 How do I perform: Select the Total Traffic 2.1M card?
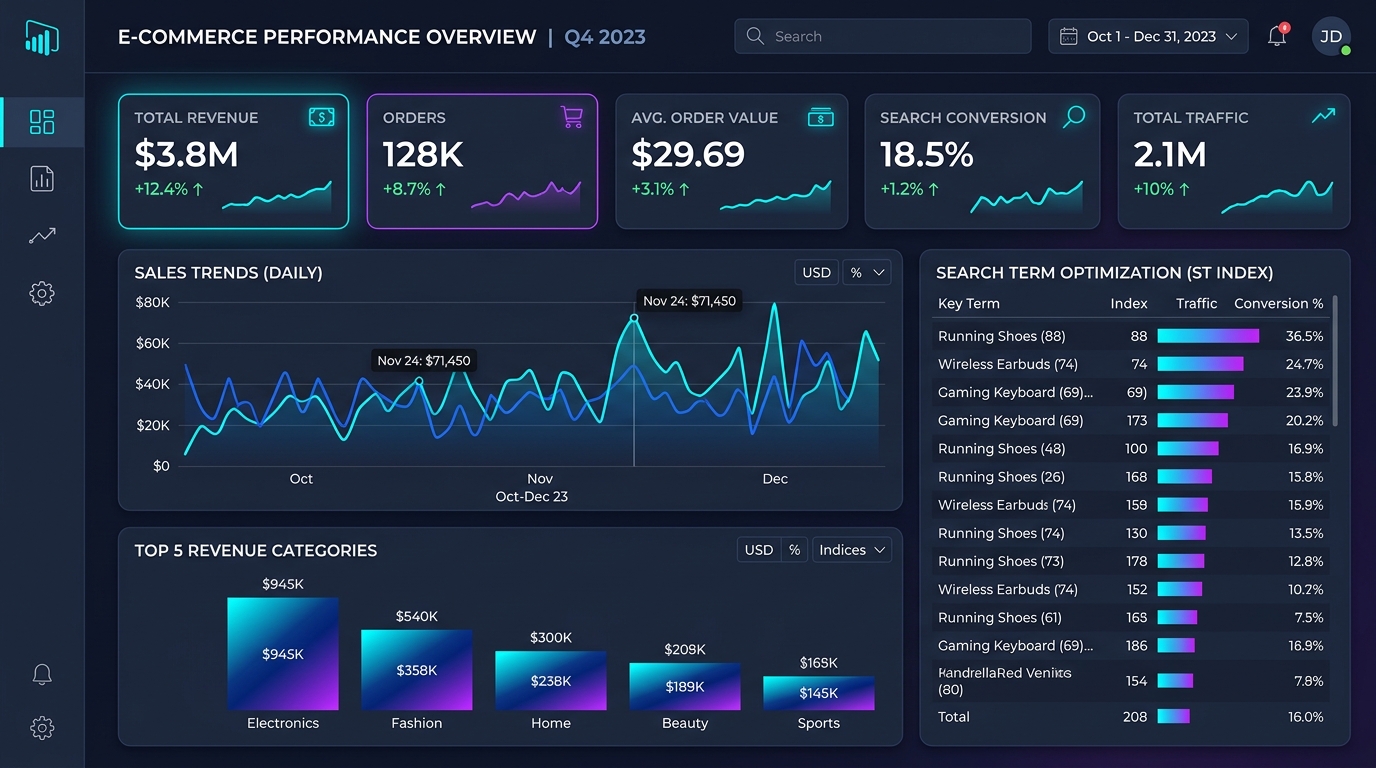click(x=1233, y=161)
